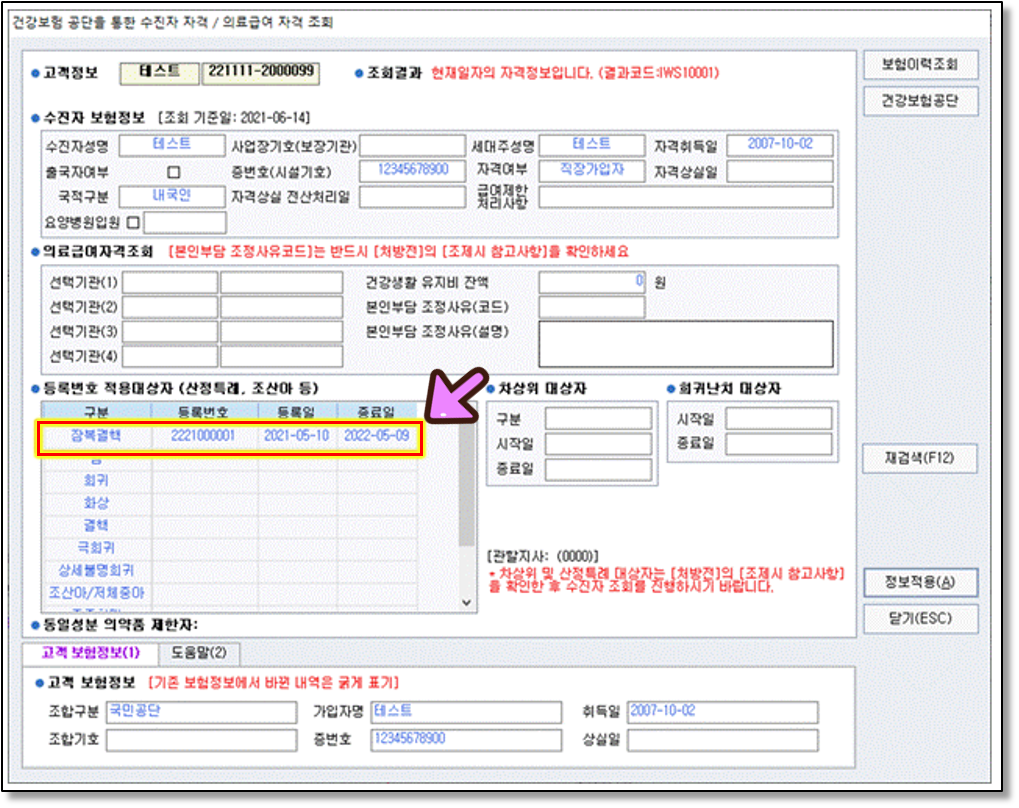Choose the 극희귀 row in the table
The width and height of the screenshot is (1019, 808).
[96, 547]
